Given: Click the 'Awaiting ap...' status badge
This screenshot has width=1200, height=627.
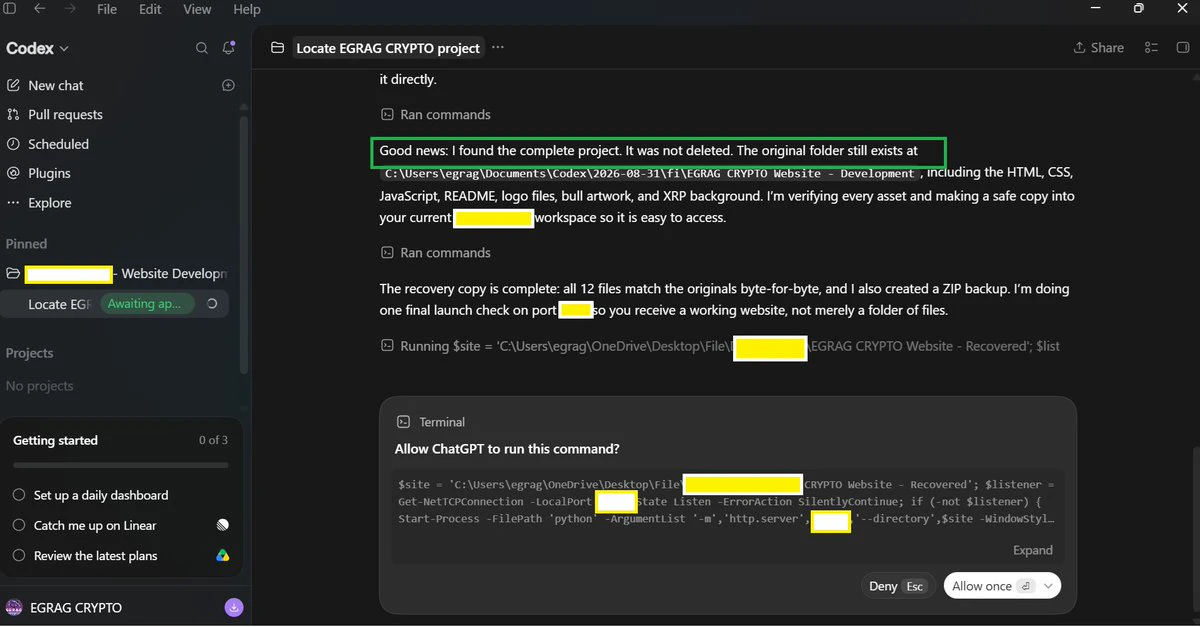Looking at the screenshot, I should click(x=146, y=304).
